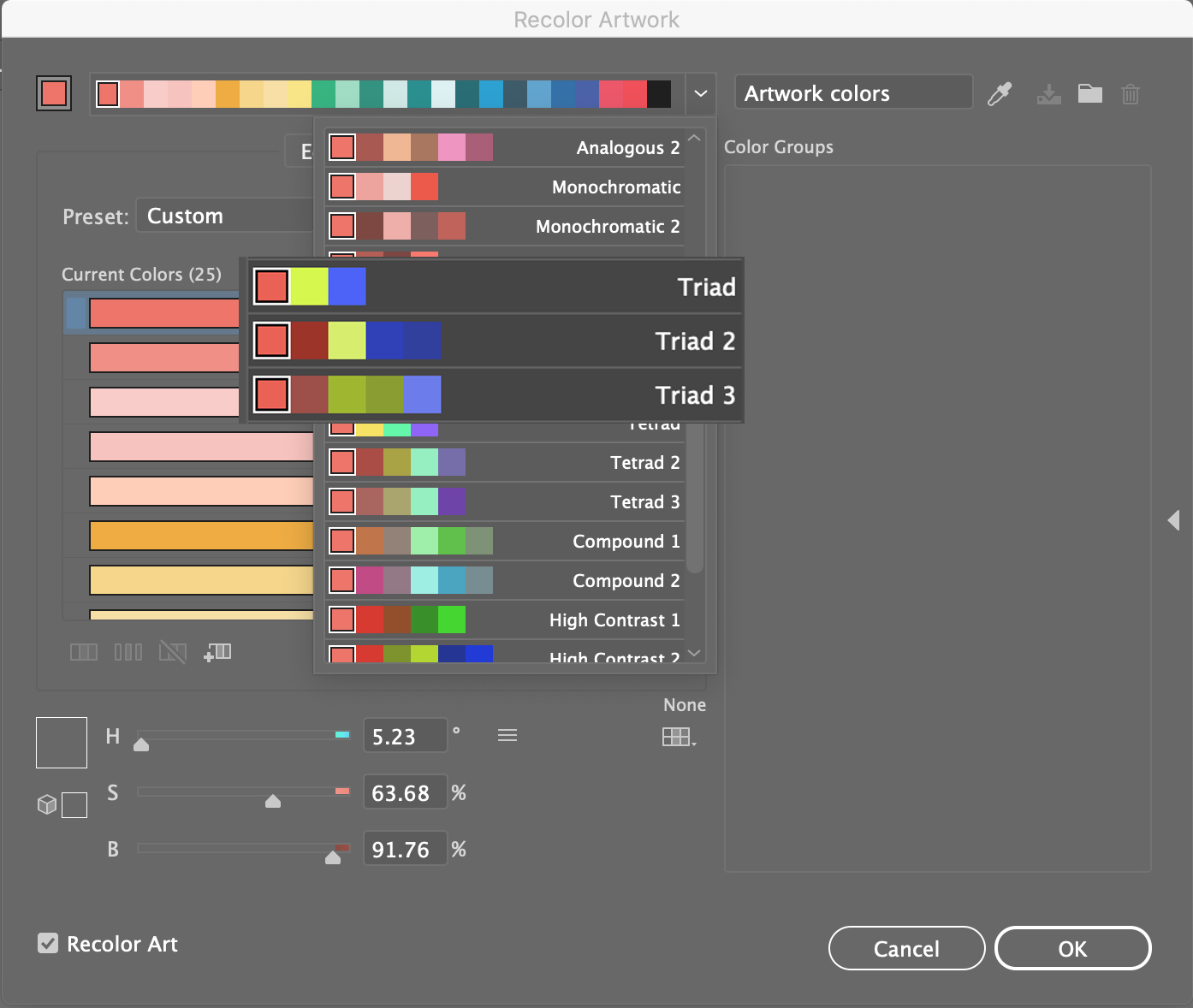Hide color group storage with side arrow
The image size is (1193, 1008).
click(1173, 520)
